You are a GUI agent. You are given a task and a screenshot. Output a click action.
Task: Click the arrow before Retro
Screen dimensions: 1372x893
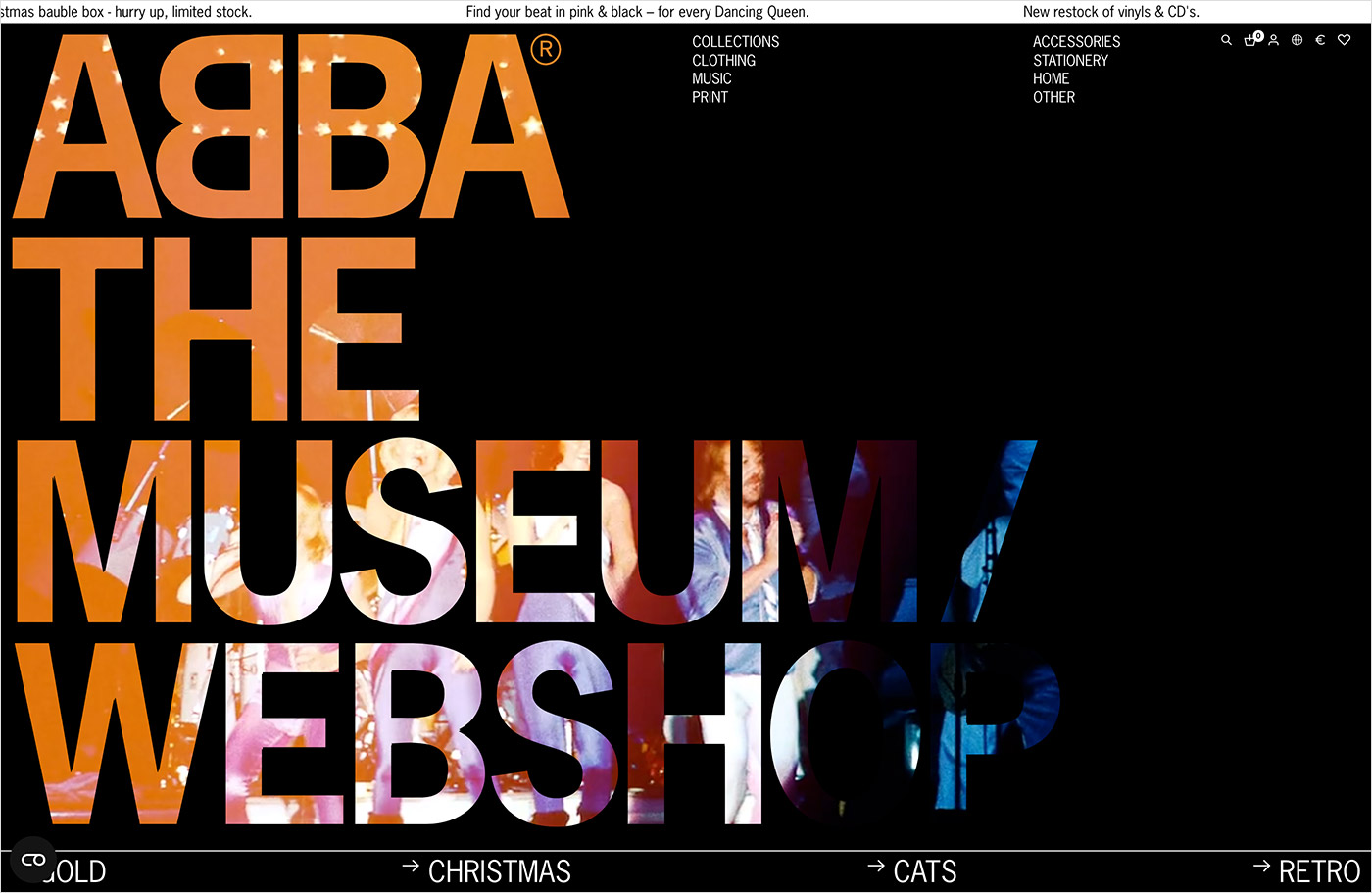click(x=1261, y=867)
